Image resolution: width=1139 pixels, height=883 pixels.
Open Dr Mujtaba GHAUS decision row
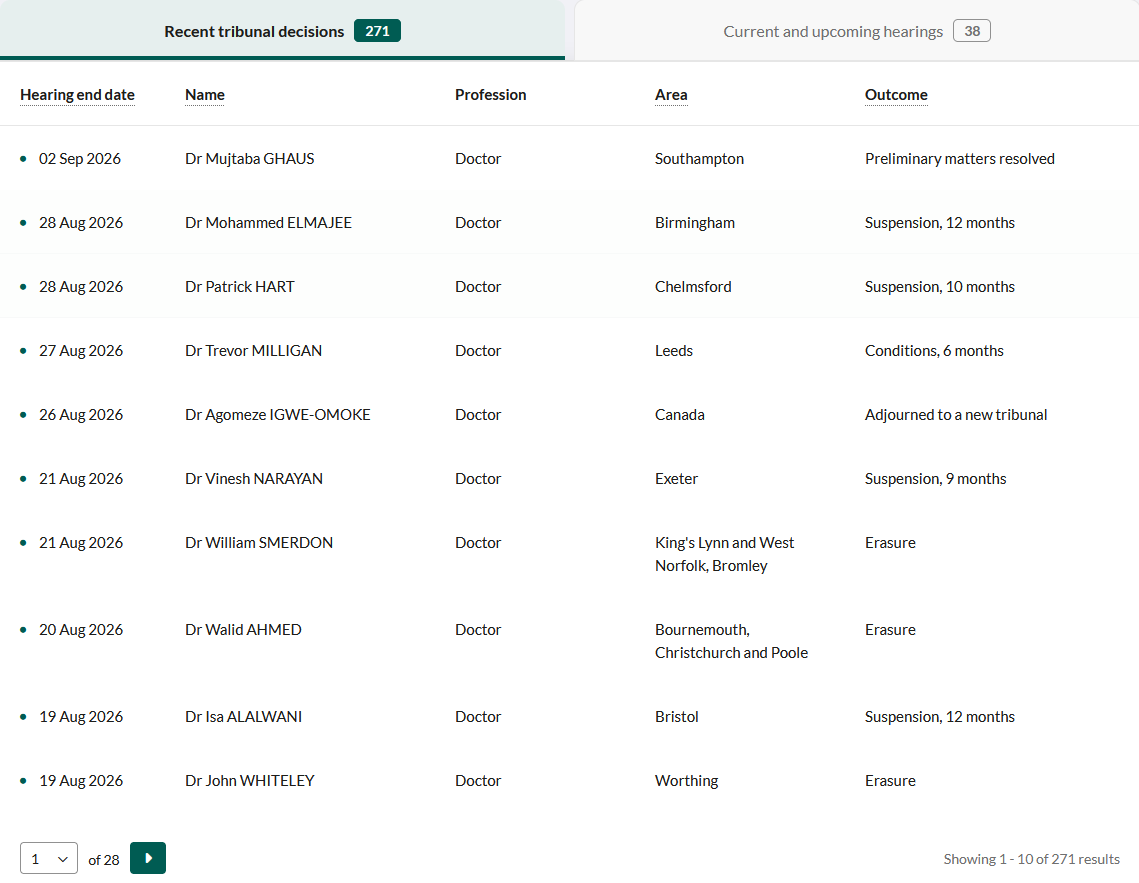pos(570,158)
